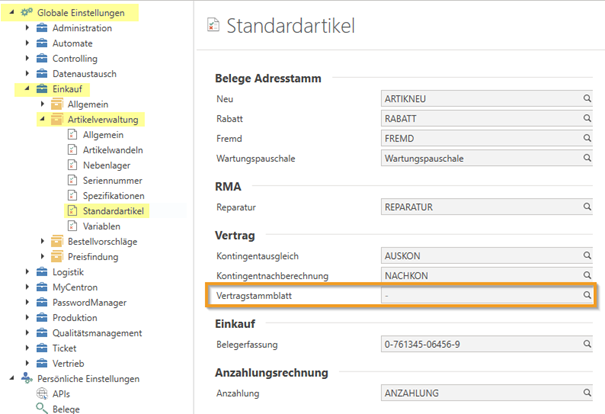605x414 pixels.
Task: Click the magnifier icon in the Rabatt field
Action: pos(588,119)
